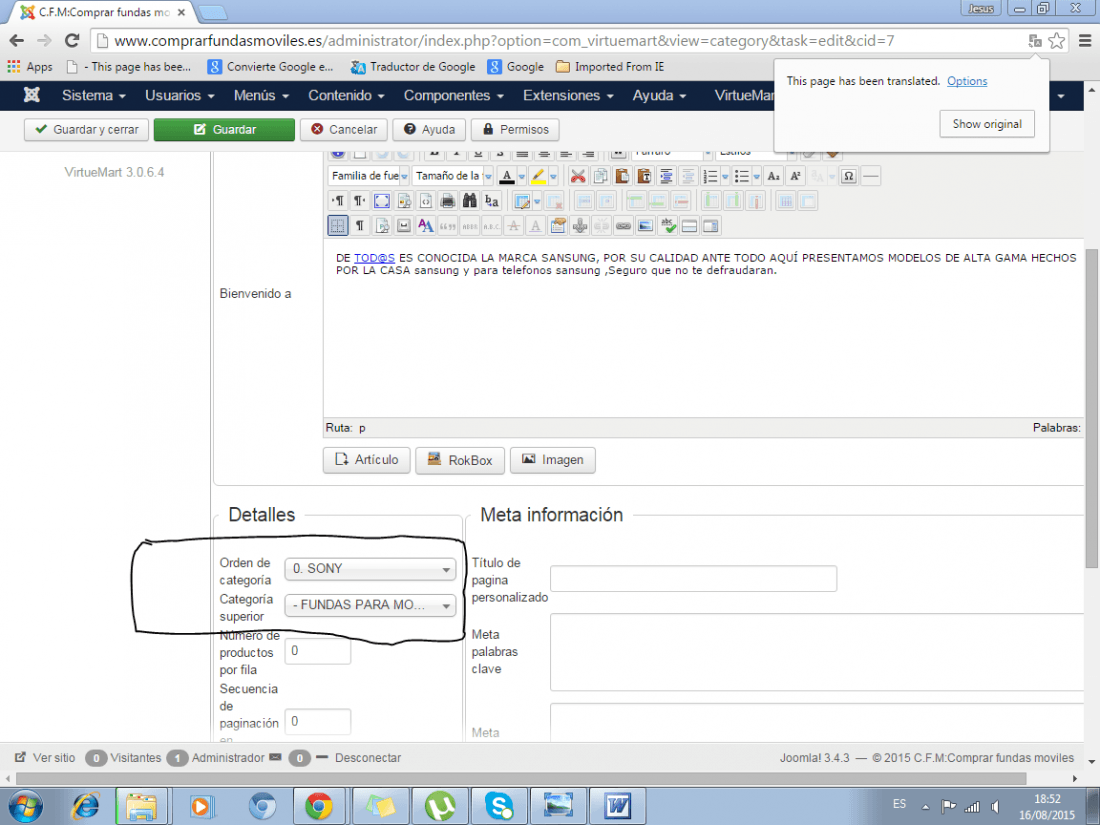The width and height of the screenshot is (1100, 825).
Task: Click the paste clipboard icon
Action: (x=622, y=176)
